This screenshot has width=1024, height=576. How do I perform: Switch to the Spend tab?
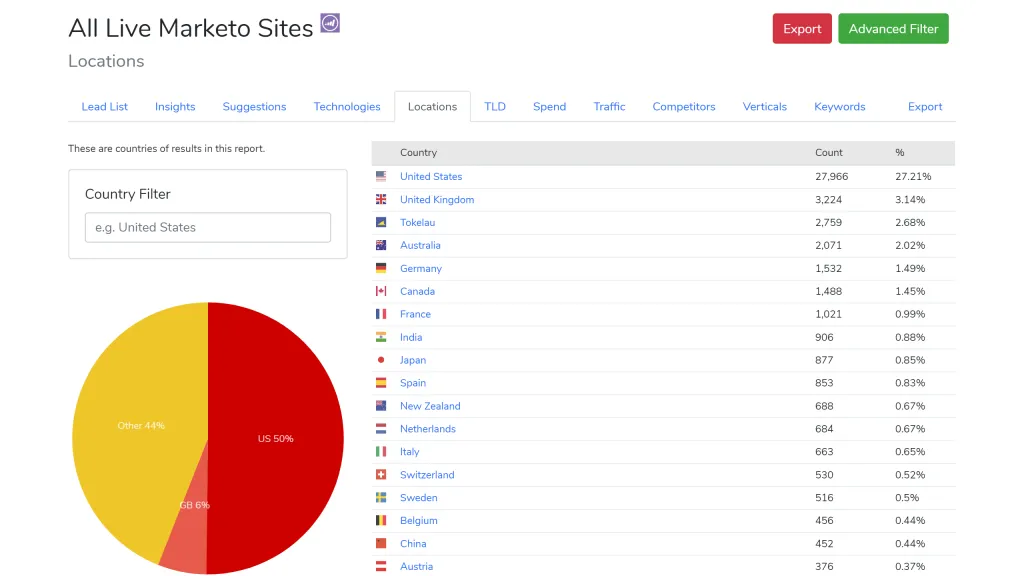tap(549, 106)
